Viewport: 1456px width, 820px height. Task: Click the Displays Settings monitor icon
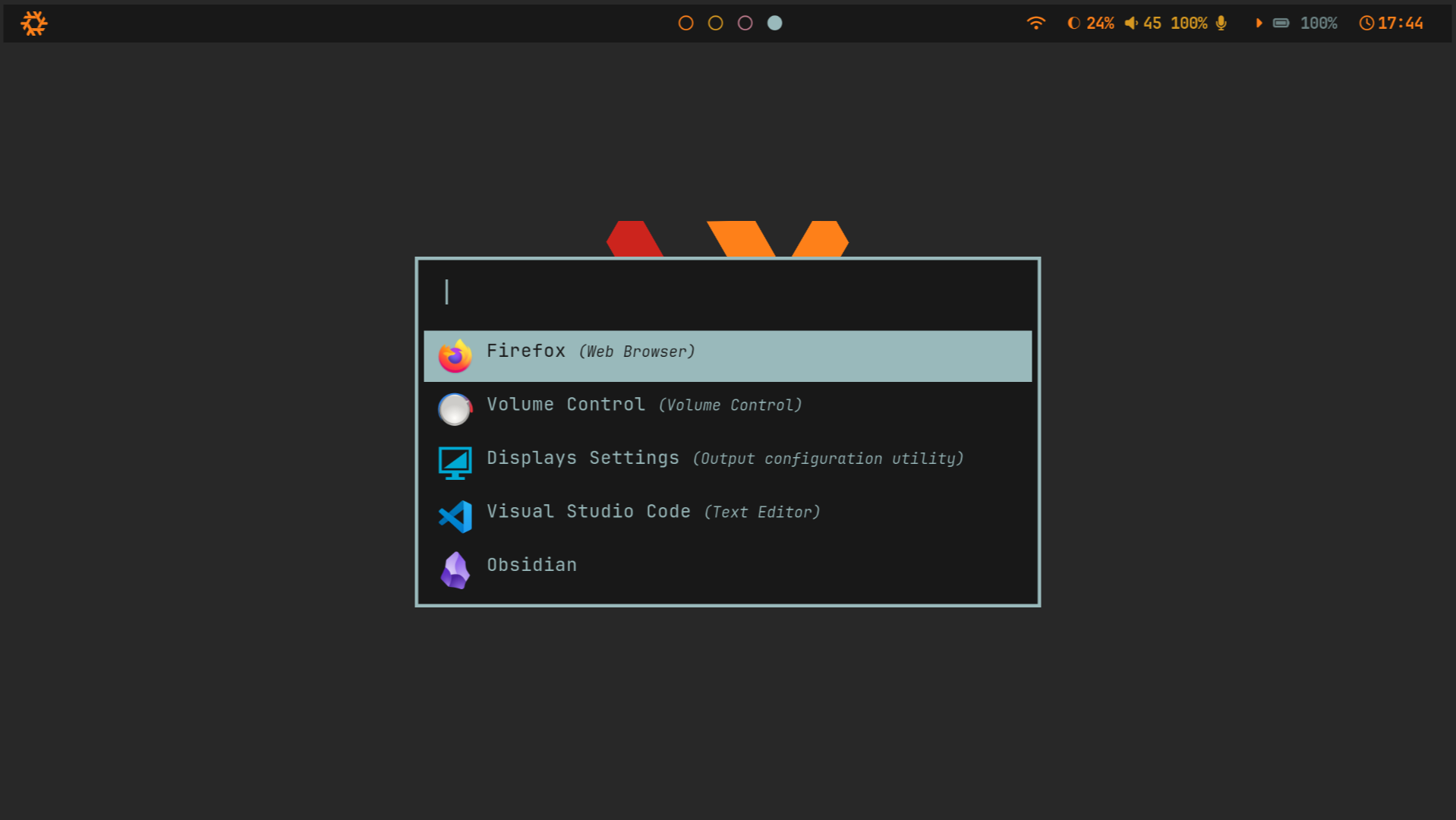click(x=455, y=463)
